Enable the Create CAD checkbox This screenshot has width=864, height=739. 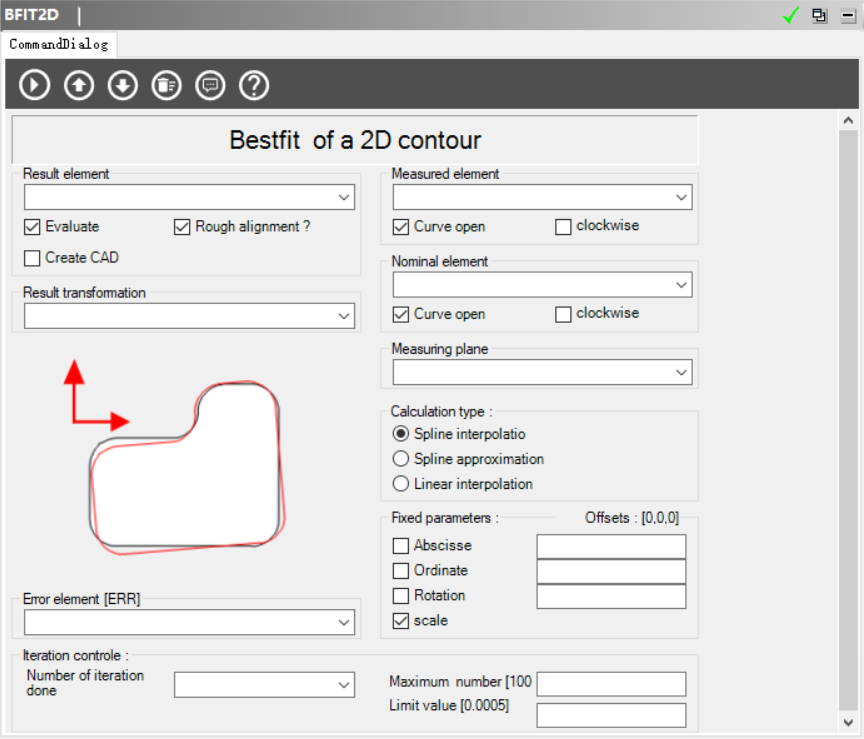32,258
